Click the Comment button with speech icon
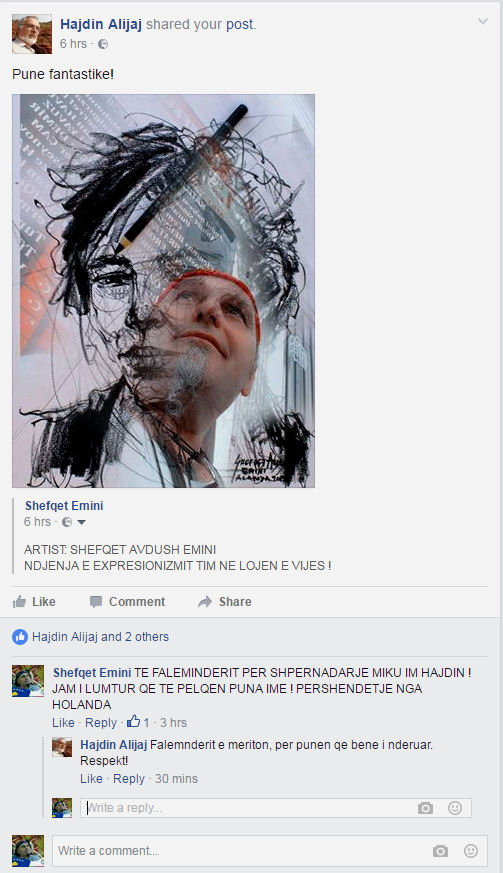 128,601
